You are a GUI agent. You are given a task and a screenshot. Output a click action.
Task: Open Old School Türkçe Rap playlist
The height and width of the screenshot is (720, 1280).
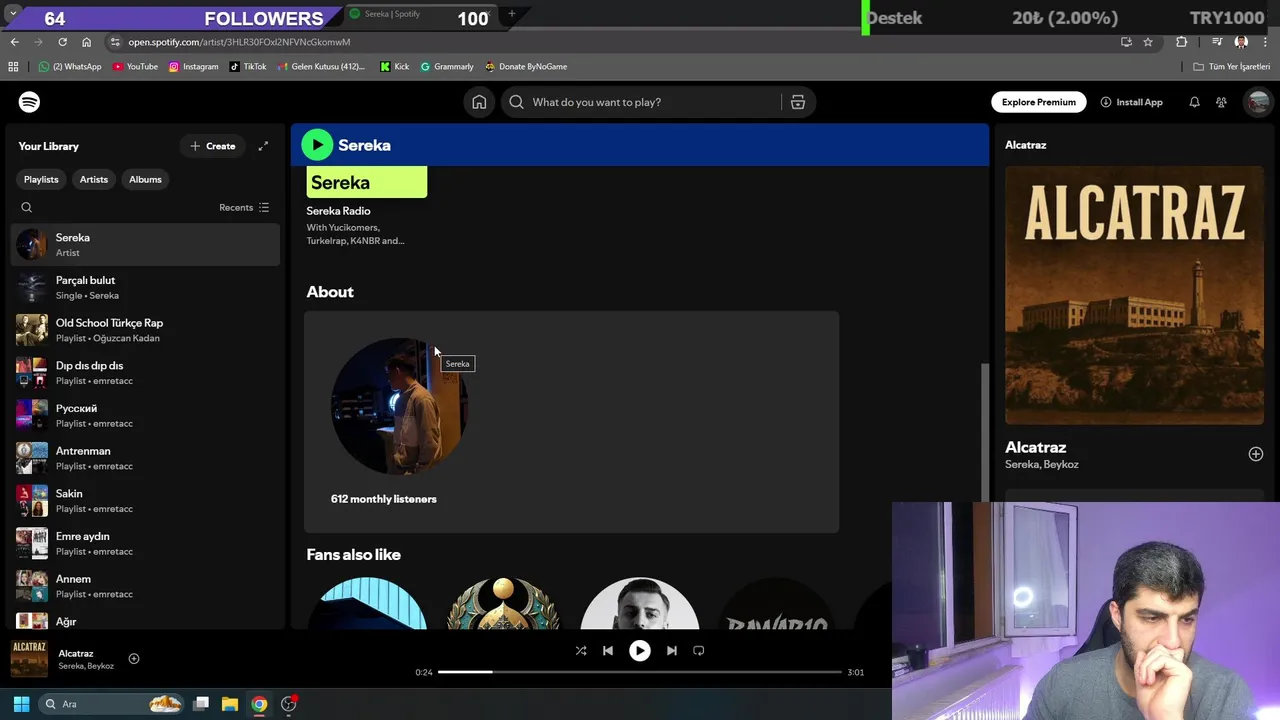point(146,330)
